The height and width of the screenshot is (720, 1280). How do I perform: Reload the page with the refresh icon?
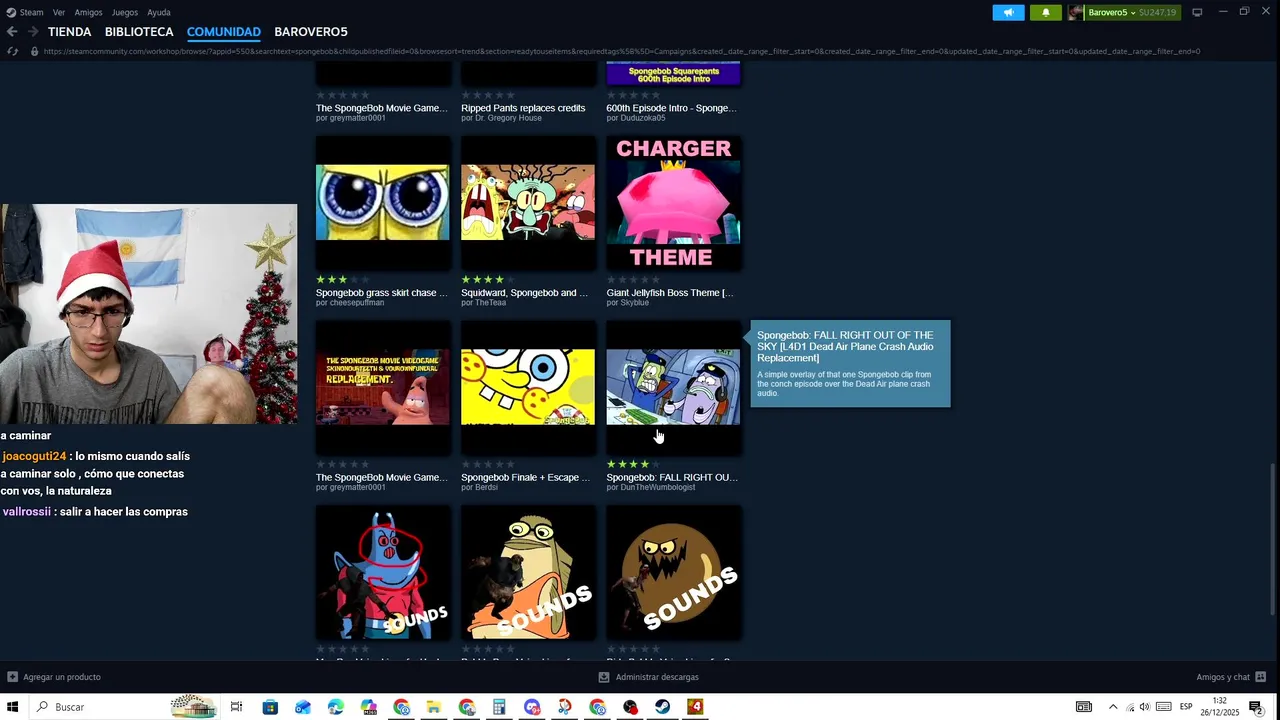coord(12,51)
